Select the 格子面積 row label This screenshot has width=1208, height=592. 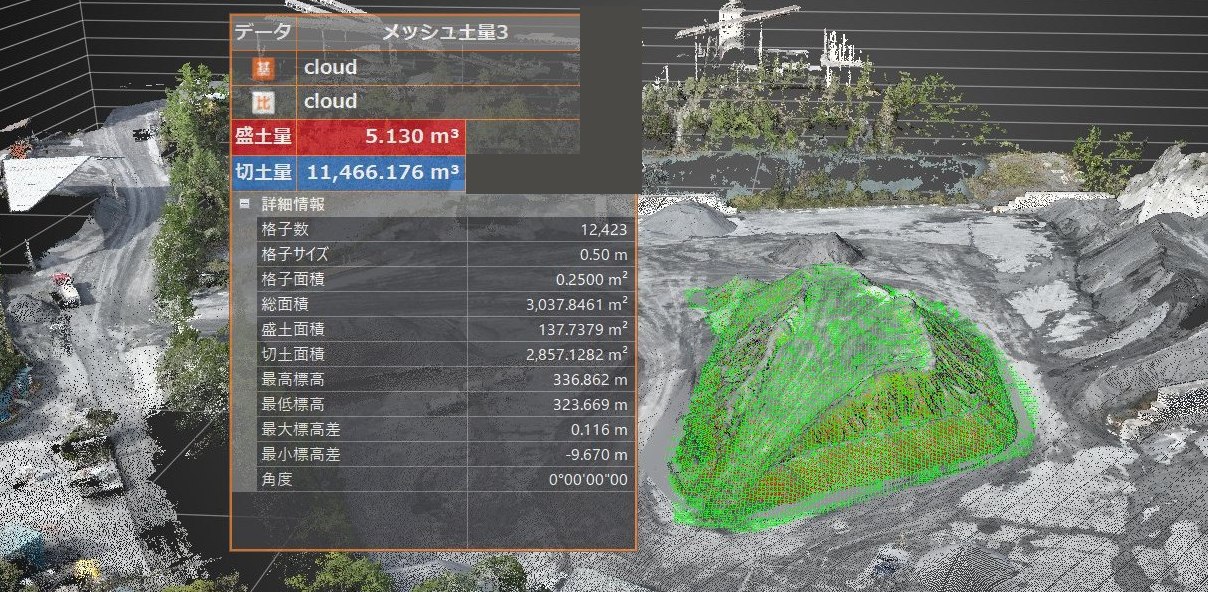(292, 279)
